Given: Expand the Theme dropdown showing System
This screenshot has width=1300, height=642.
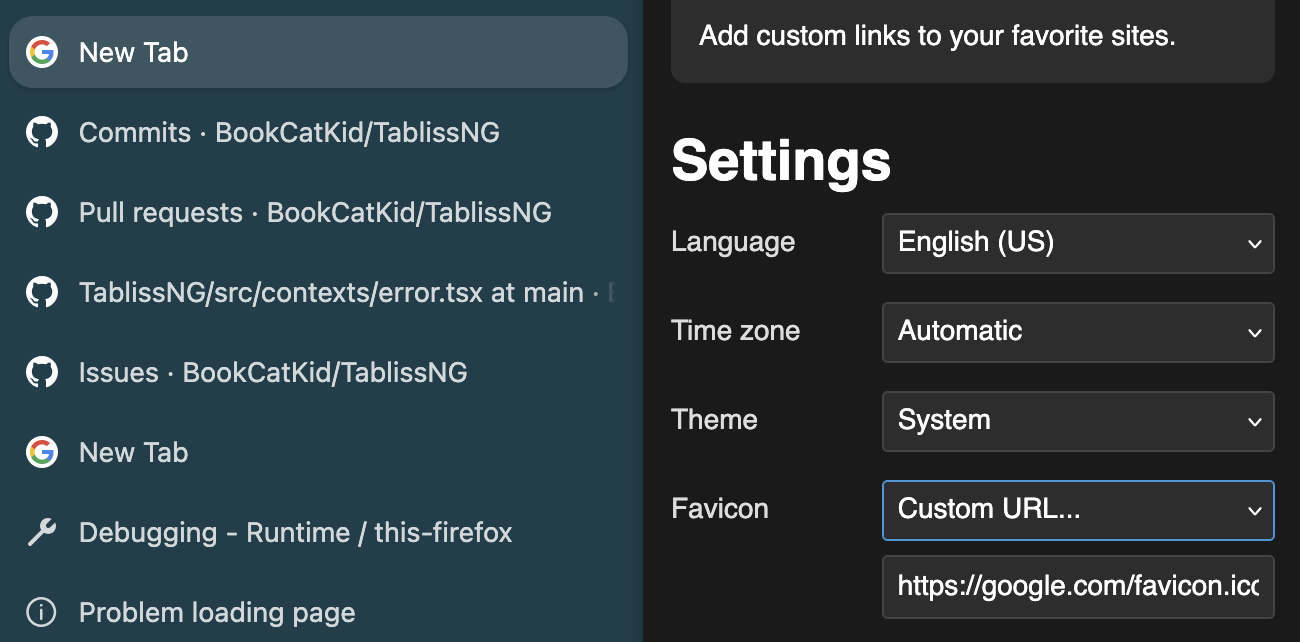Looking at the screenshot, I should pos(1077,421).
